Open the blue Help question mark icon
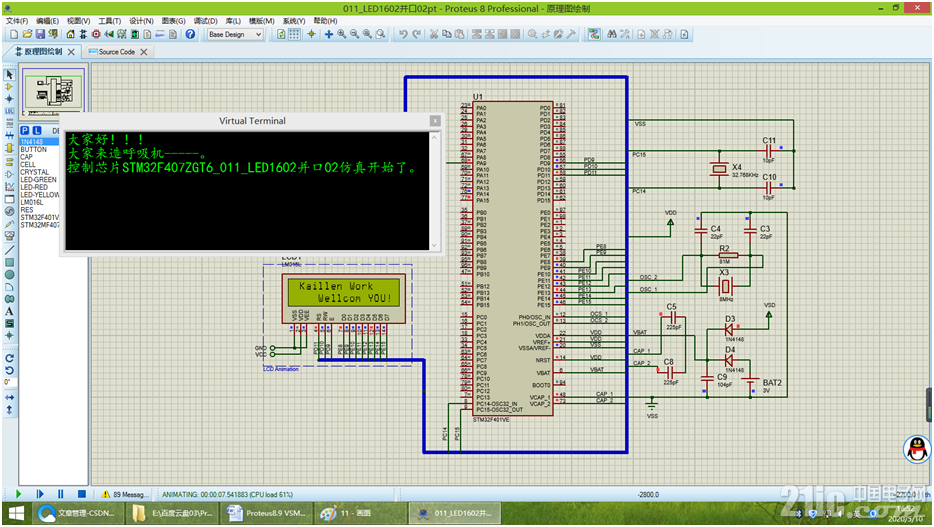Viewport: 934px width, 527px height. (190, 35)
